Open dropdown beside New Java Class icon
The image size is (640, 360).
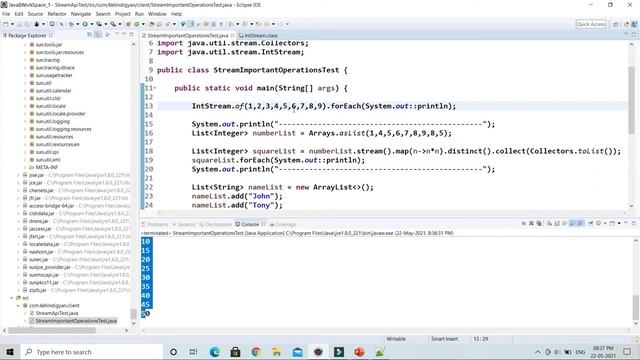(143, 24)
